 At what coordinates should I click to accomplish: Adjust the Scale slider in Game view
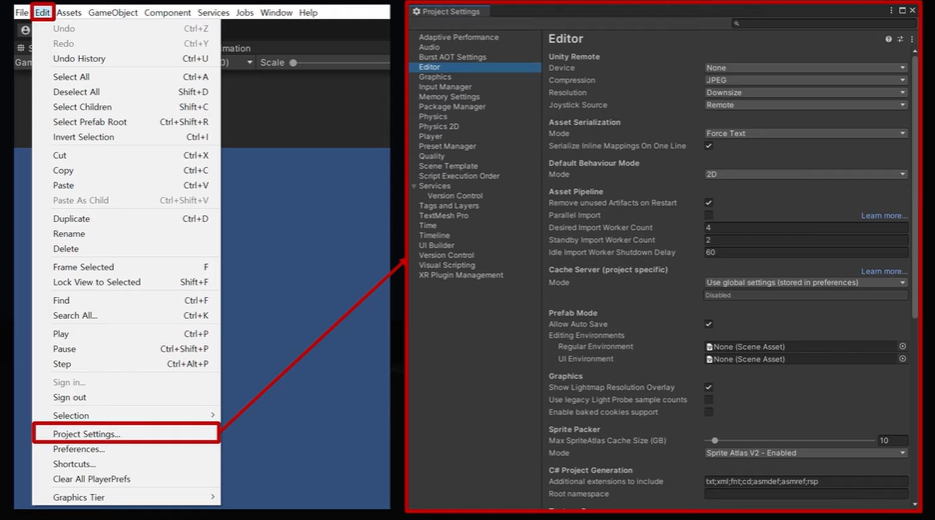(293, 63)
